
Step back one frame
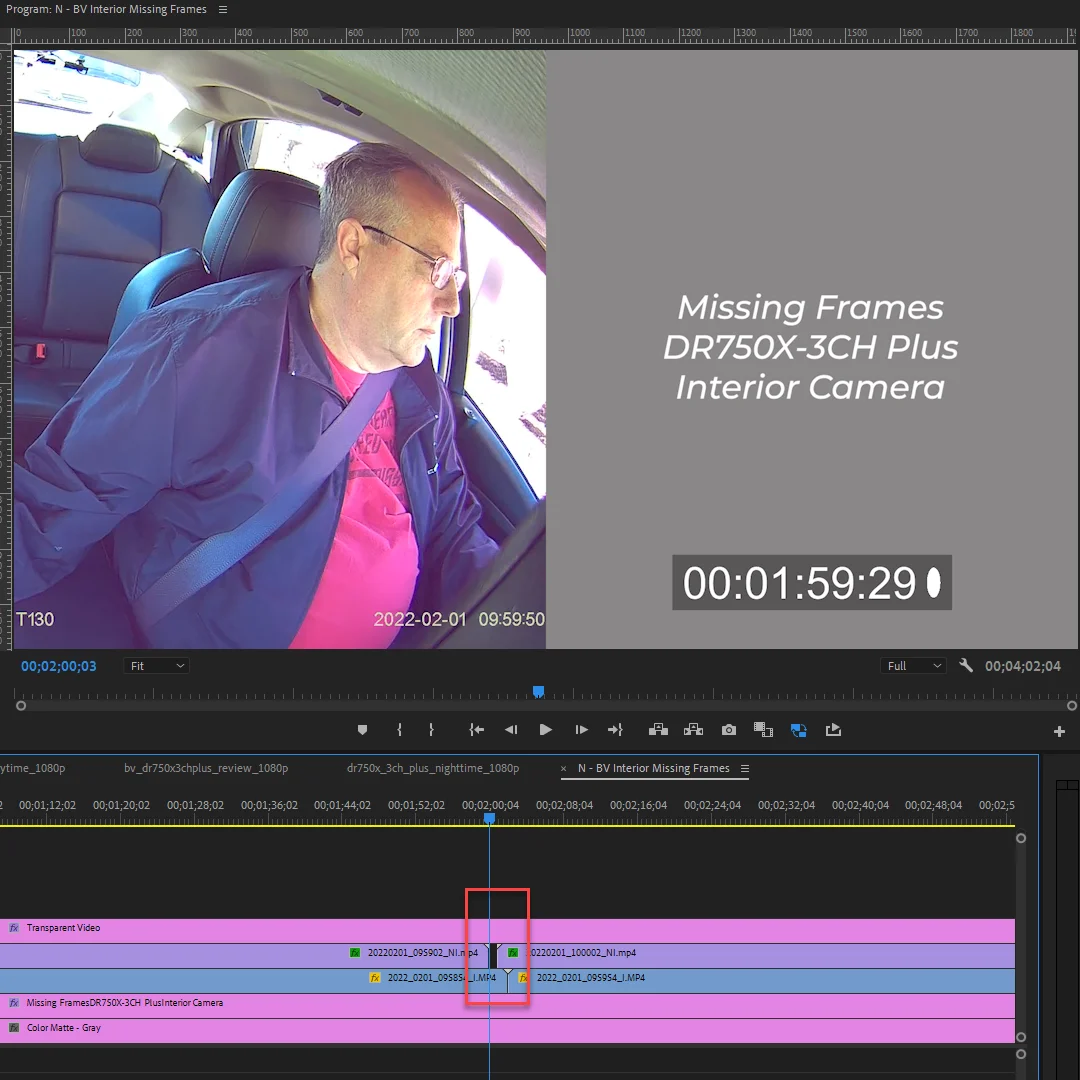[511, 730]
